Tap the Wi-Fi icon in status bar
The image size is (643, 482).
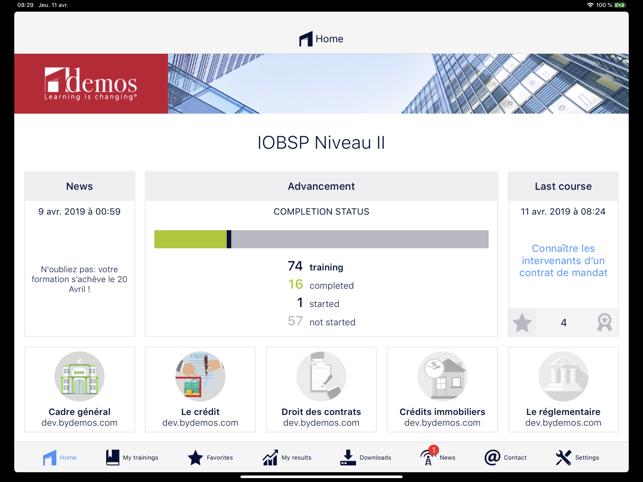tap(590, 5)
